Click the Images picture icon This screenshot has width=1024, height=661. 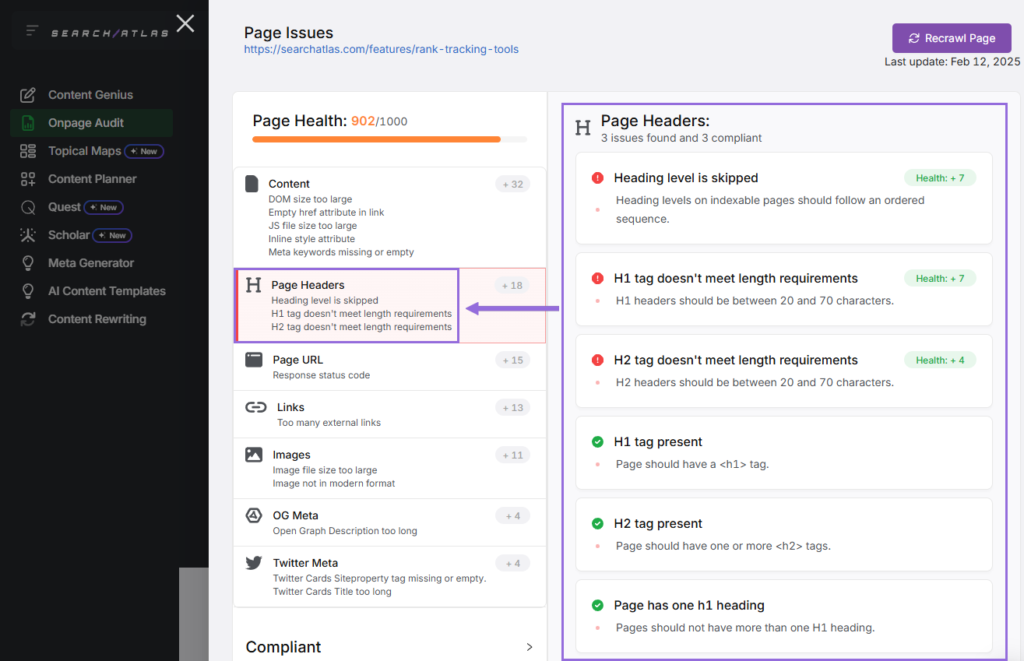pos(253,455)
